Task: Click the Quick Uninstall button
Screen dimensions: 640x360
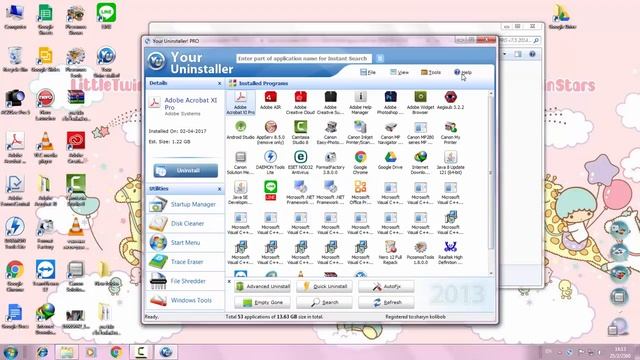Action: (324, 287)
